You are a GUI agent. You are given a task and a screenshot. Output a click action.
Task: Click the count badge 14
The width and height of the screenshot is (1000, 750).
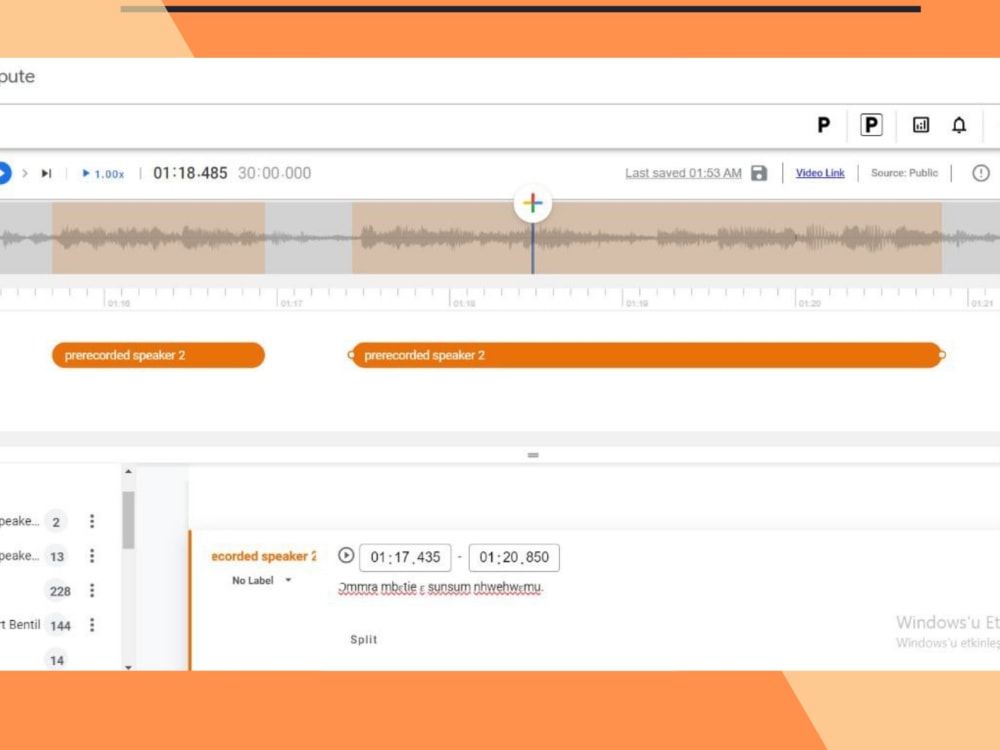(x=57, y=660)
